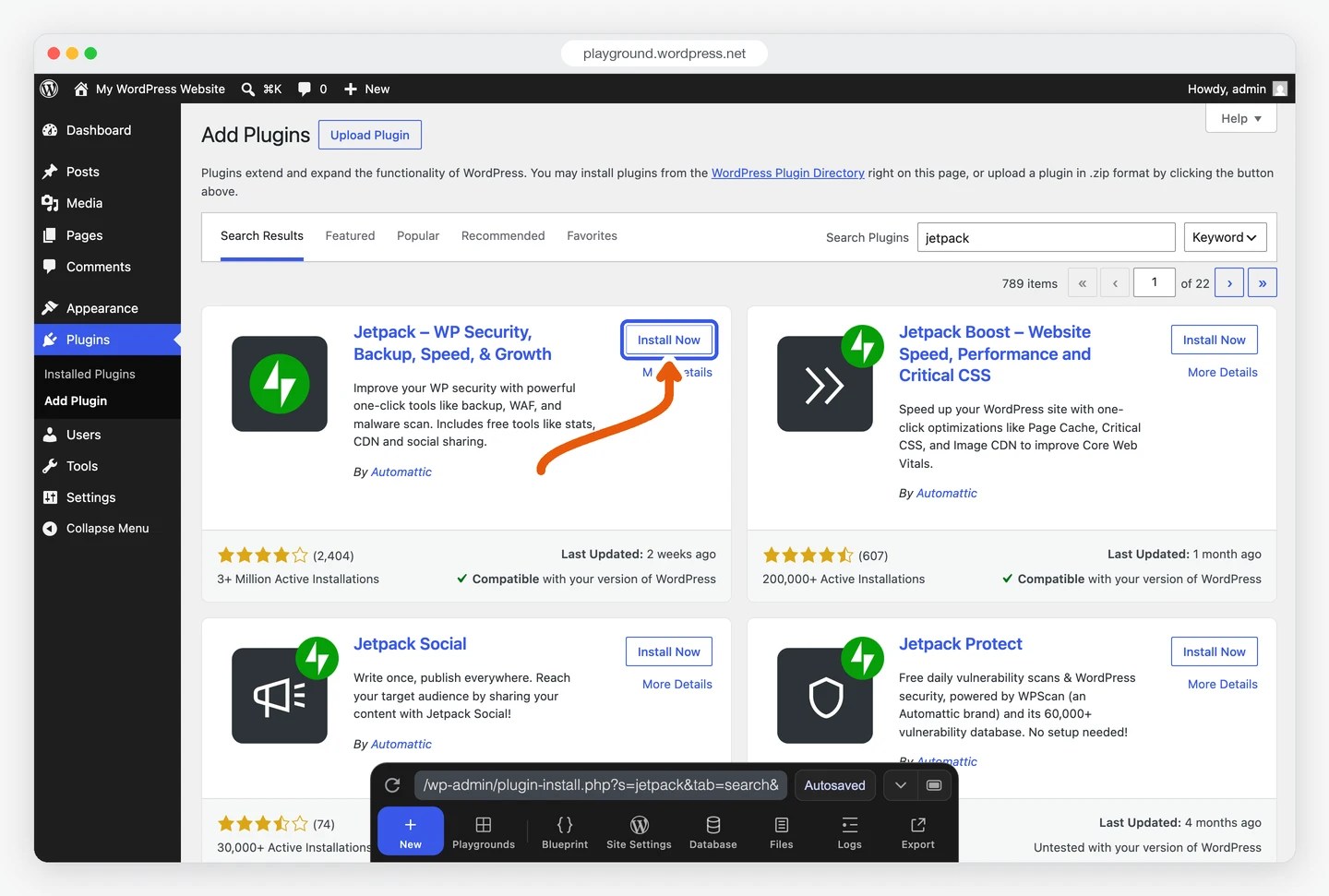Click the current page number field
This screenshot has width=1329, height=896.
(1154, 282)
